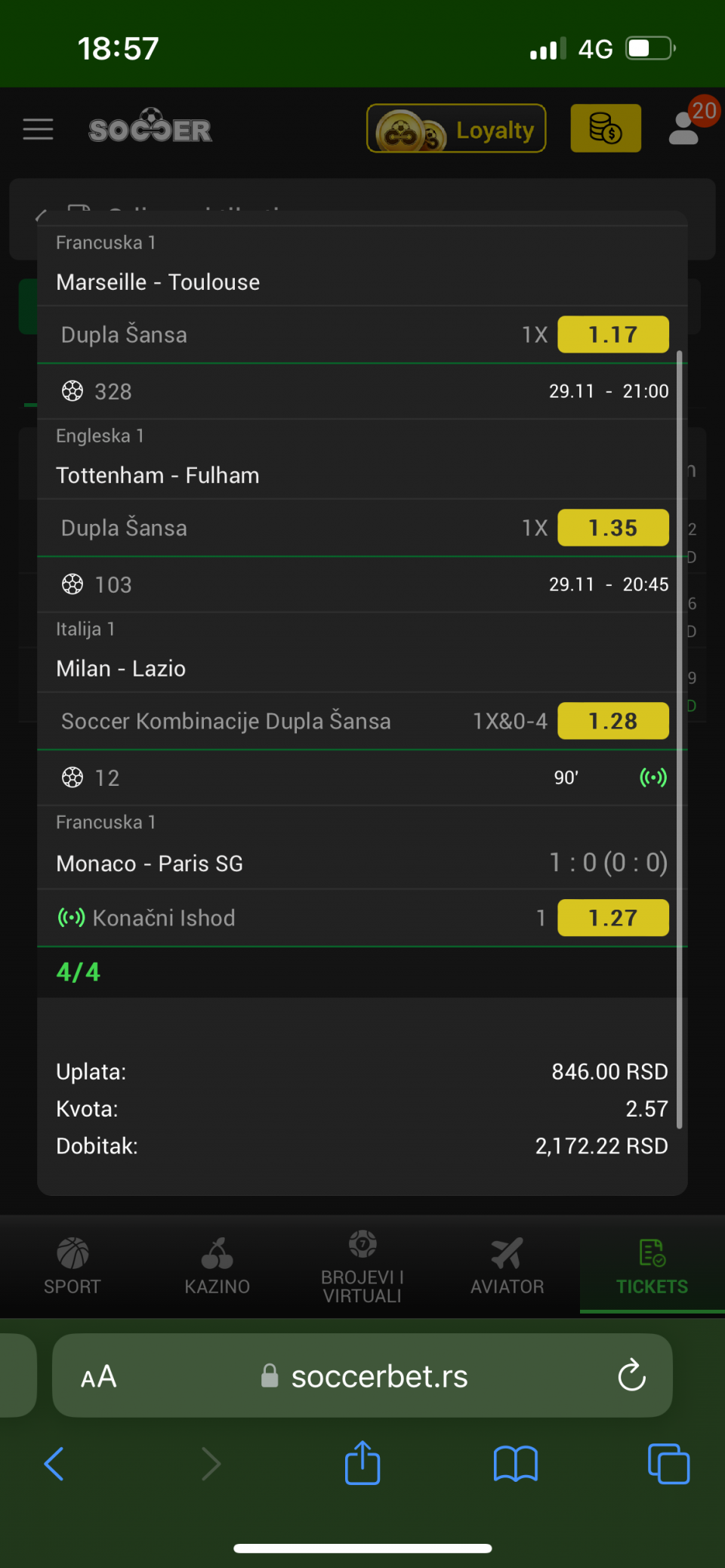Switch to the Kazino tab
Screen dimensions: 725x1568
click(x=217, y=1266)
